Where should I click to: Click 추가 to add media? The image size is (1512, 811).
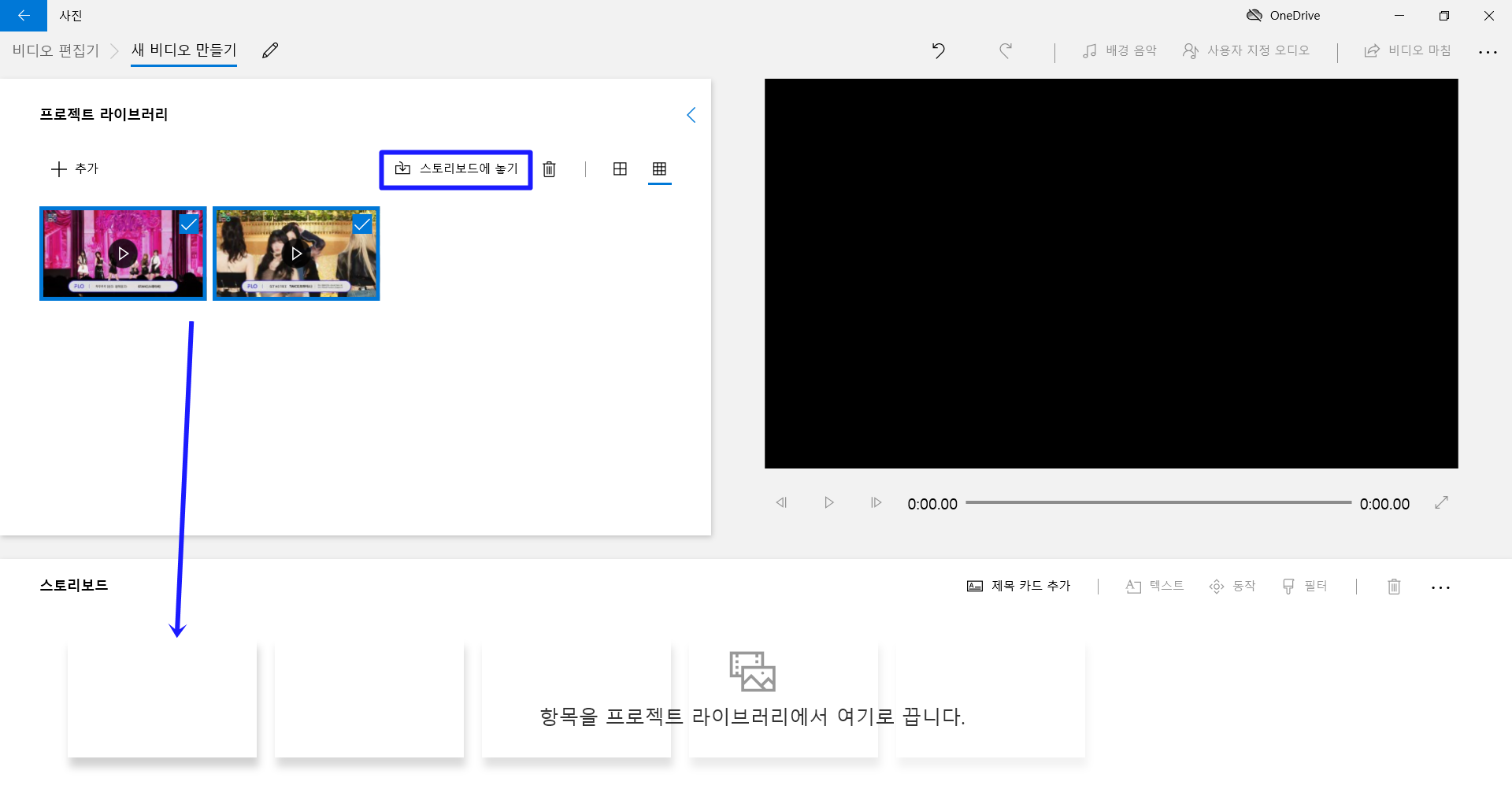(75, 168)
